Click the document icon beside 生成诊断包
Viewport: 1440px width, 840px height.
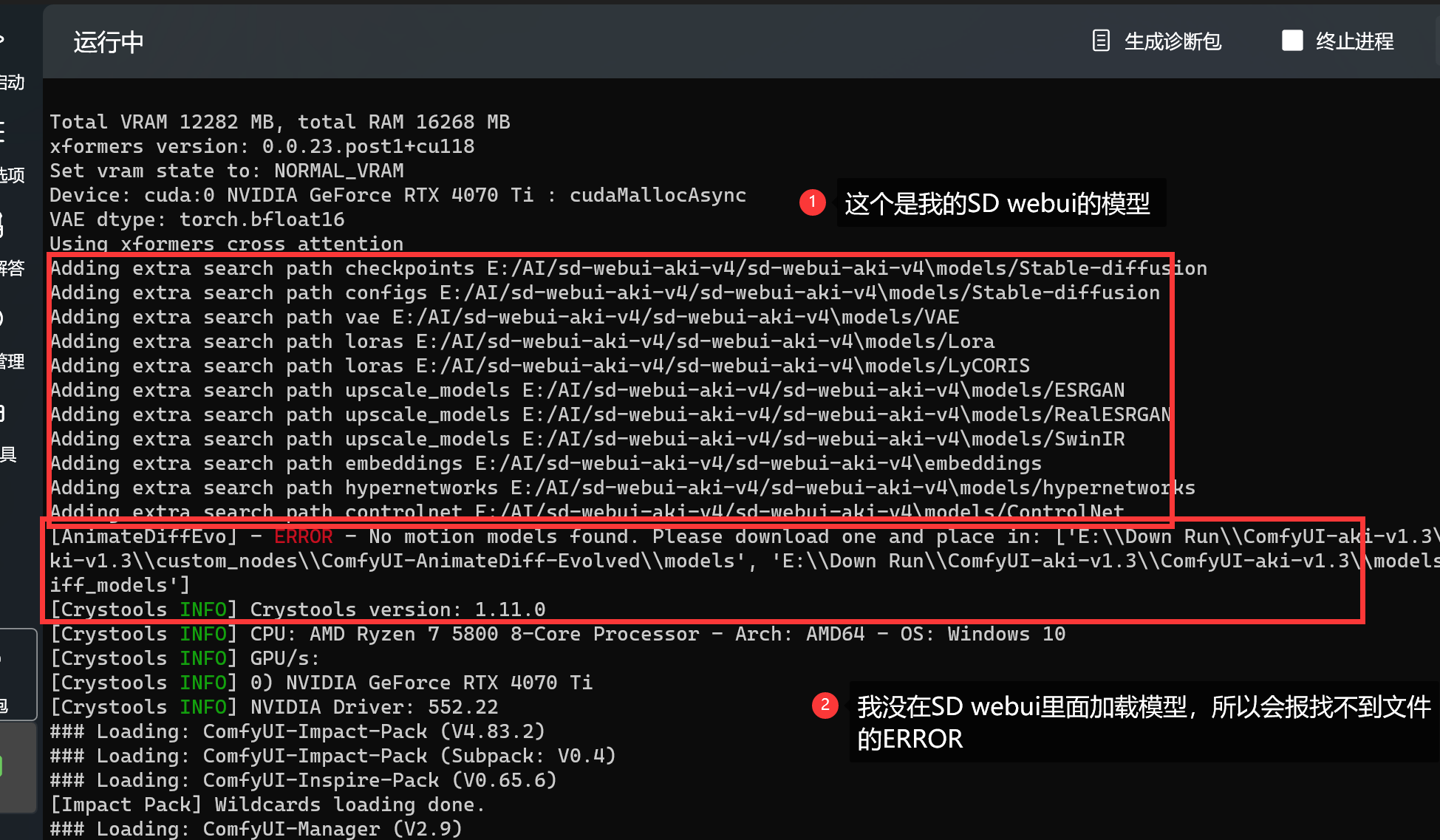click(x=1101, y=41)
